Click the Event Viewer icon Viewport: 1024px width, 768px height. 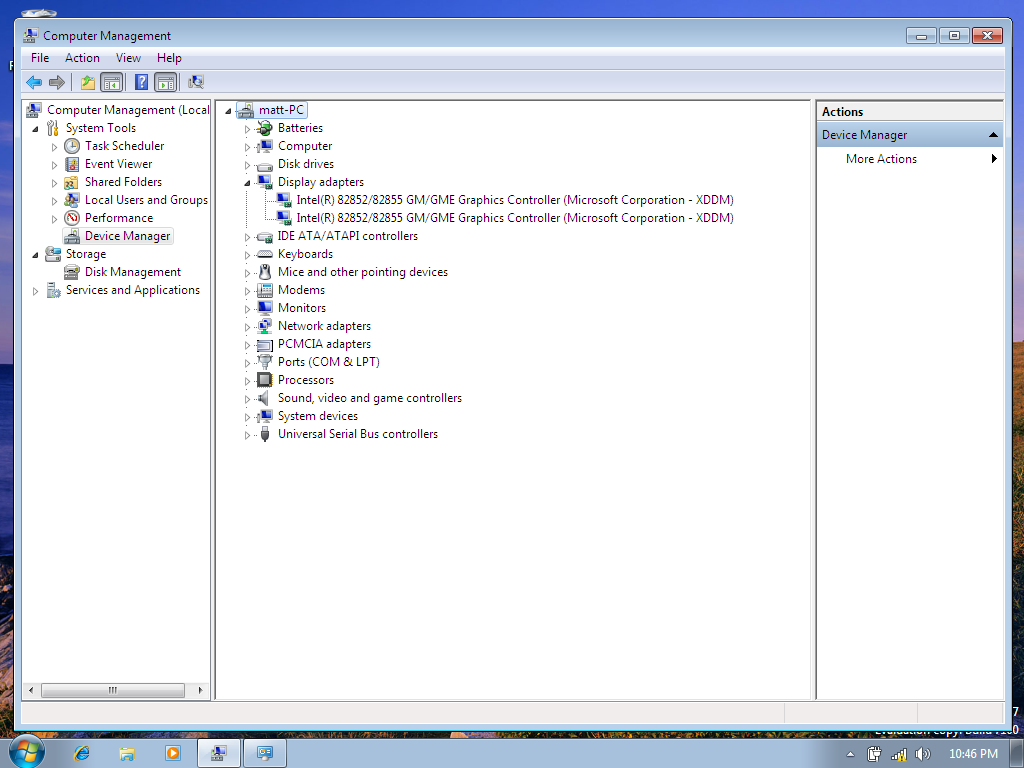(72, 164)
